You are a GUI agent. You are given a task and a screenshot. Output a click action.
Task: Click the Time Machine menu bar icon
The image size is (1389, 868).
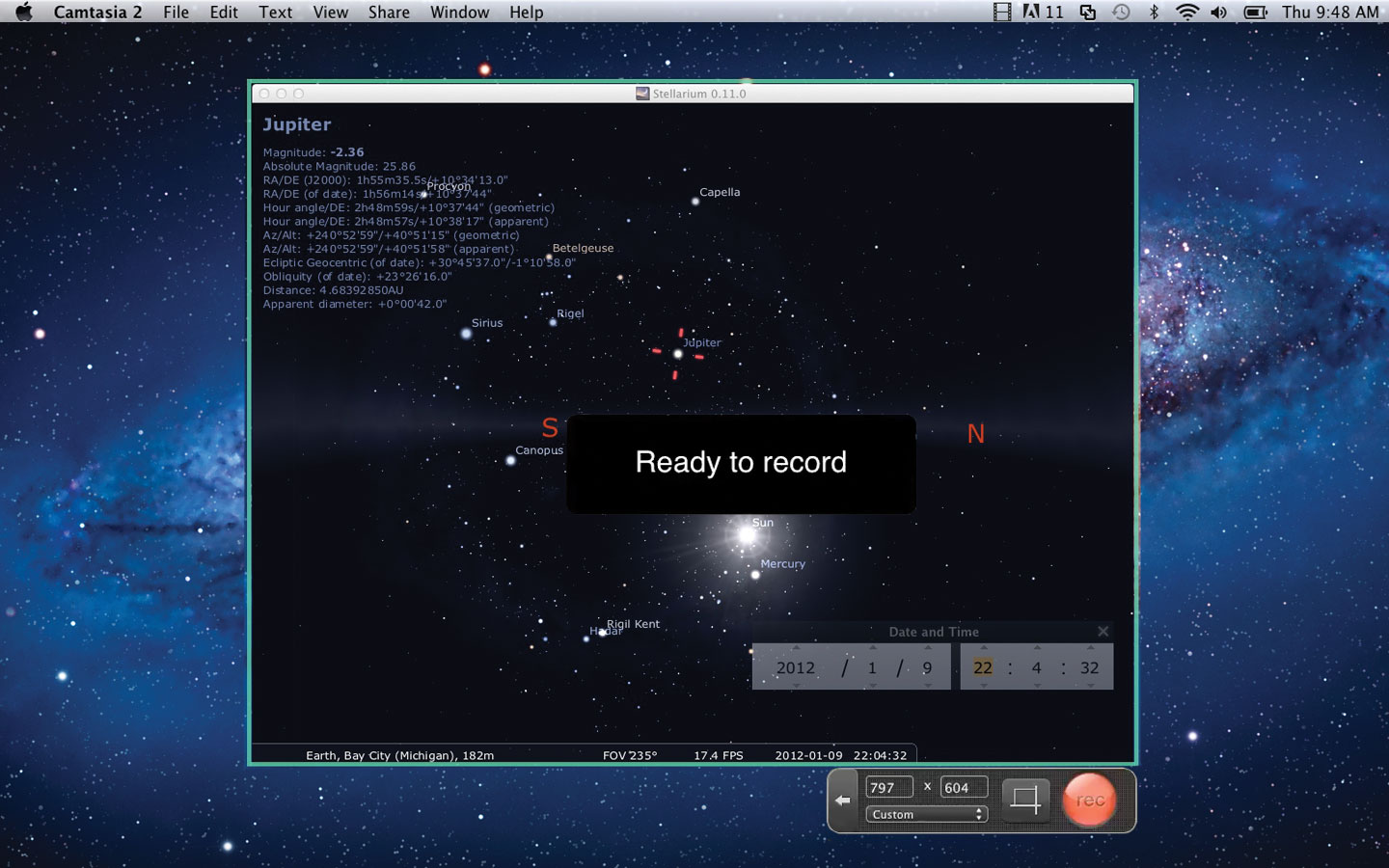[1121, 13]
